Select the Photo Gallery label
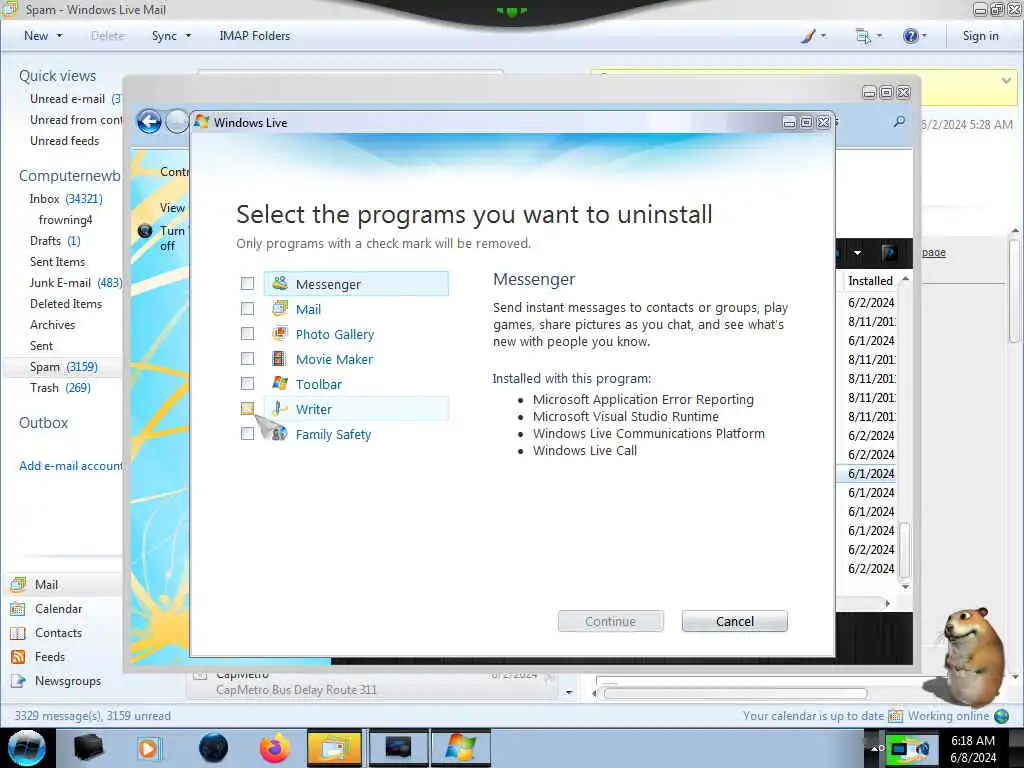Viewport: 1024px width, 768px height. 335,334
